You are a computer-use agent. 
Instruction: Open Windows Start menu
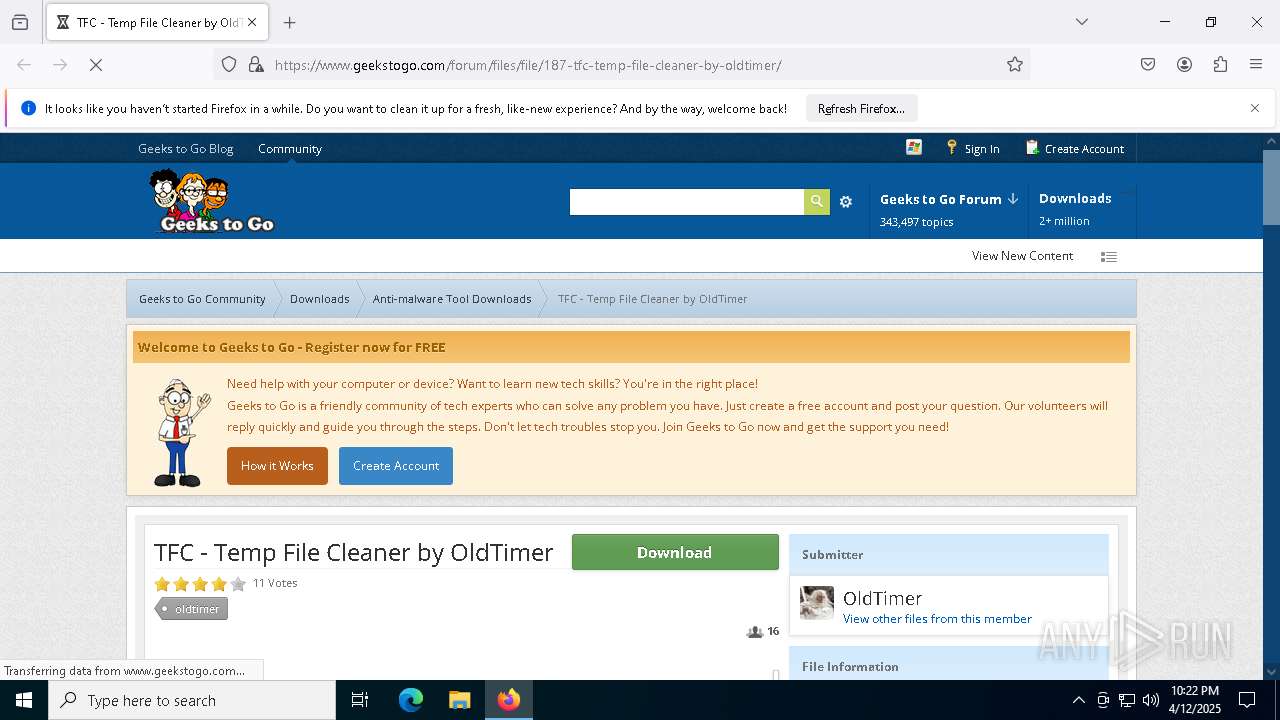click(x=24, y=700)
